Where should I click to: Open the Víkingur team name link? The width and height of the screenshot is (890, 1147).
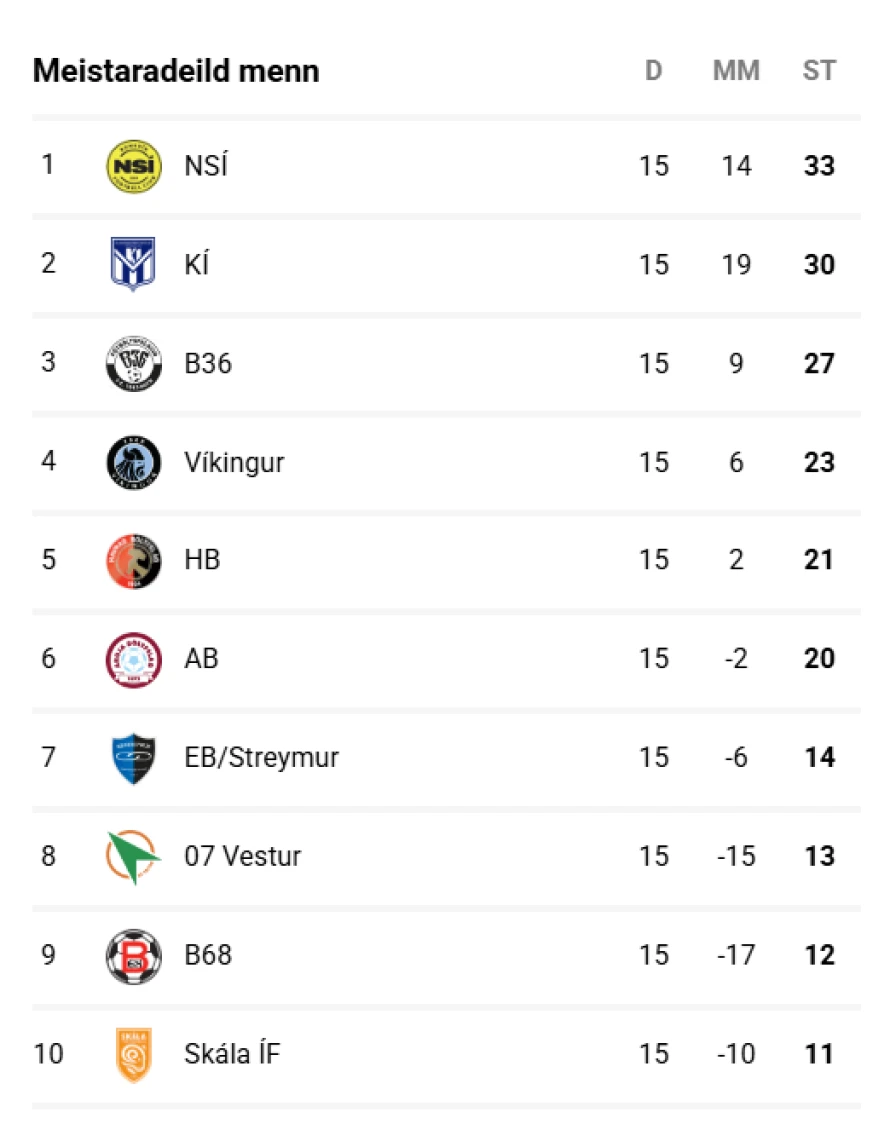pos(234,462)
